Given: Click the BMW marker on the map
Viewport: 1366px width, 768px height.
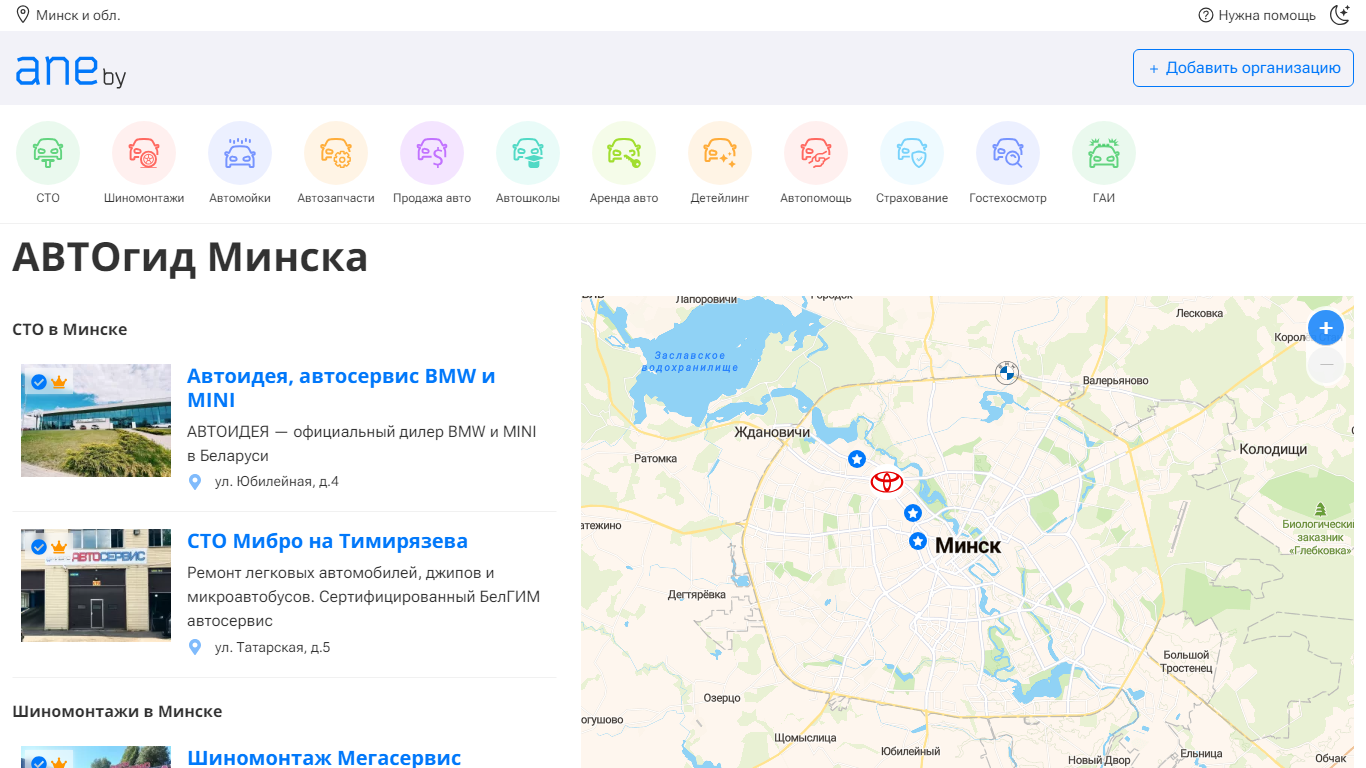Looking at the screenshot, I should 1006,373.
